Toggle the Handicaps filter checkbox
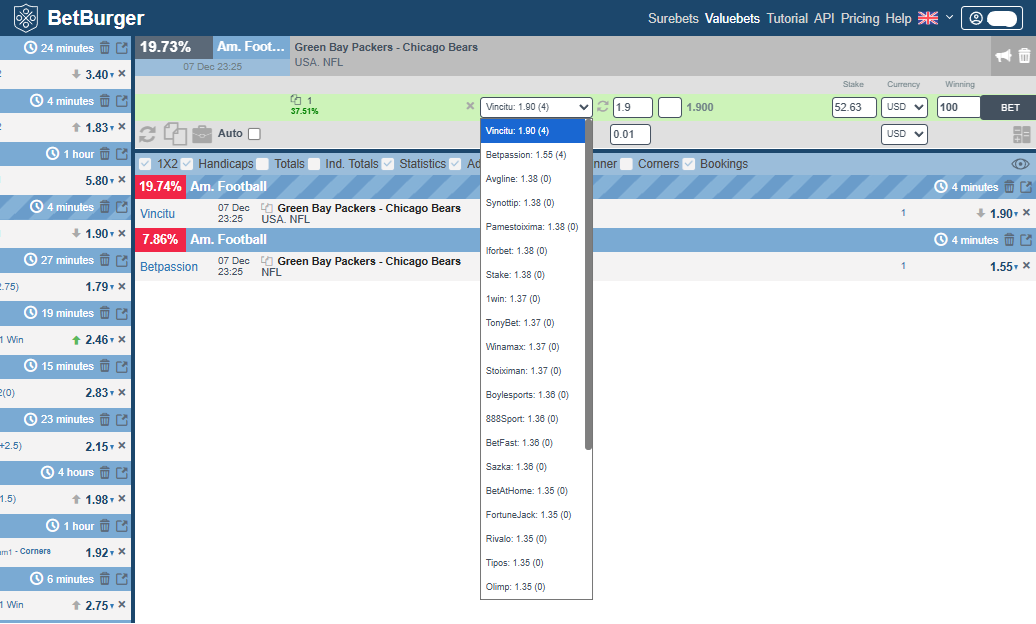Image resolution: width=1036 pixels, height=624 pixels. point(187,164)
